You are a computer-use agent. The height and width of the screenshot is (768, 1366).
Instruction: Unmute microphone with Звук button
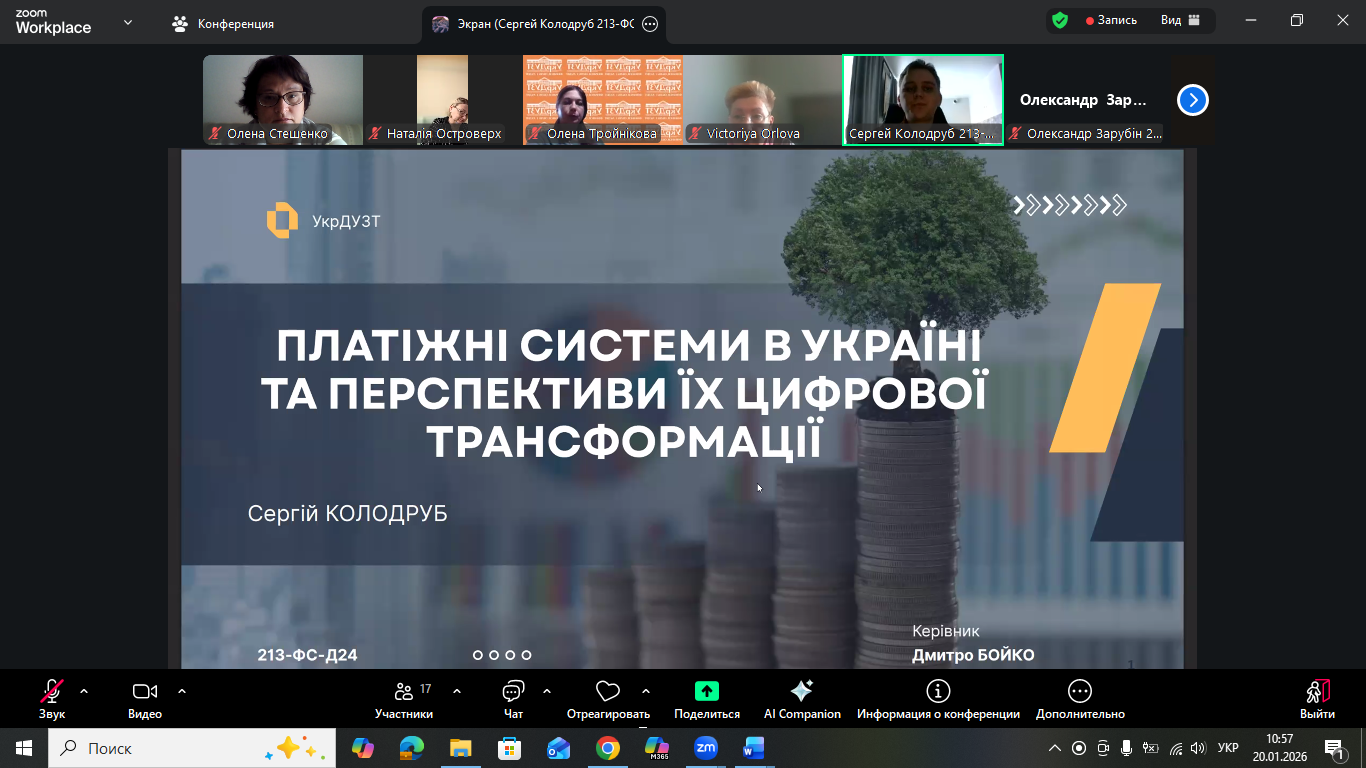pyautogui.click(x=52, y=698)
